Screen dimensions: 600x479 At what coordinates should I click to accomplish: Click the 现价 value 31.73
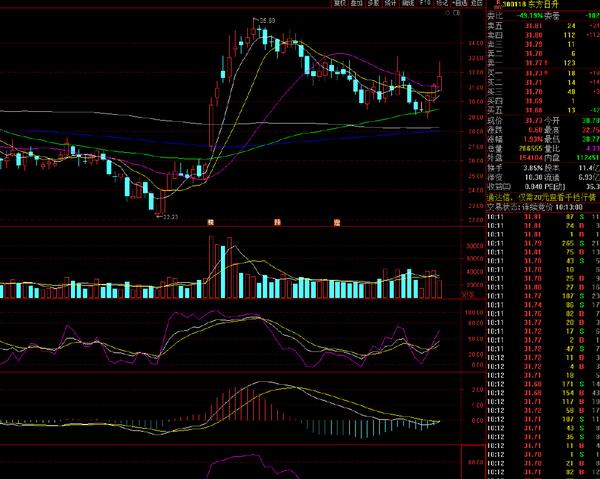(x=533, y=121)
